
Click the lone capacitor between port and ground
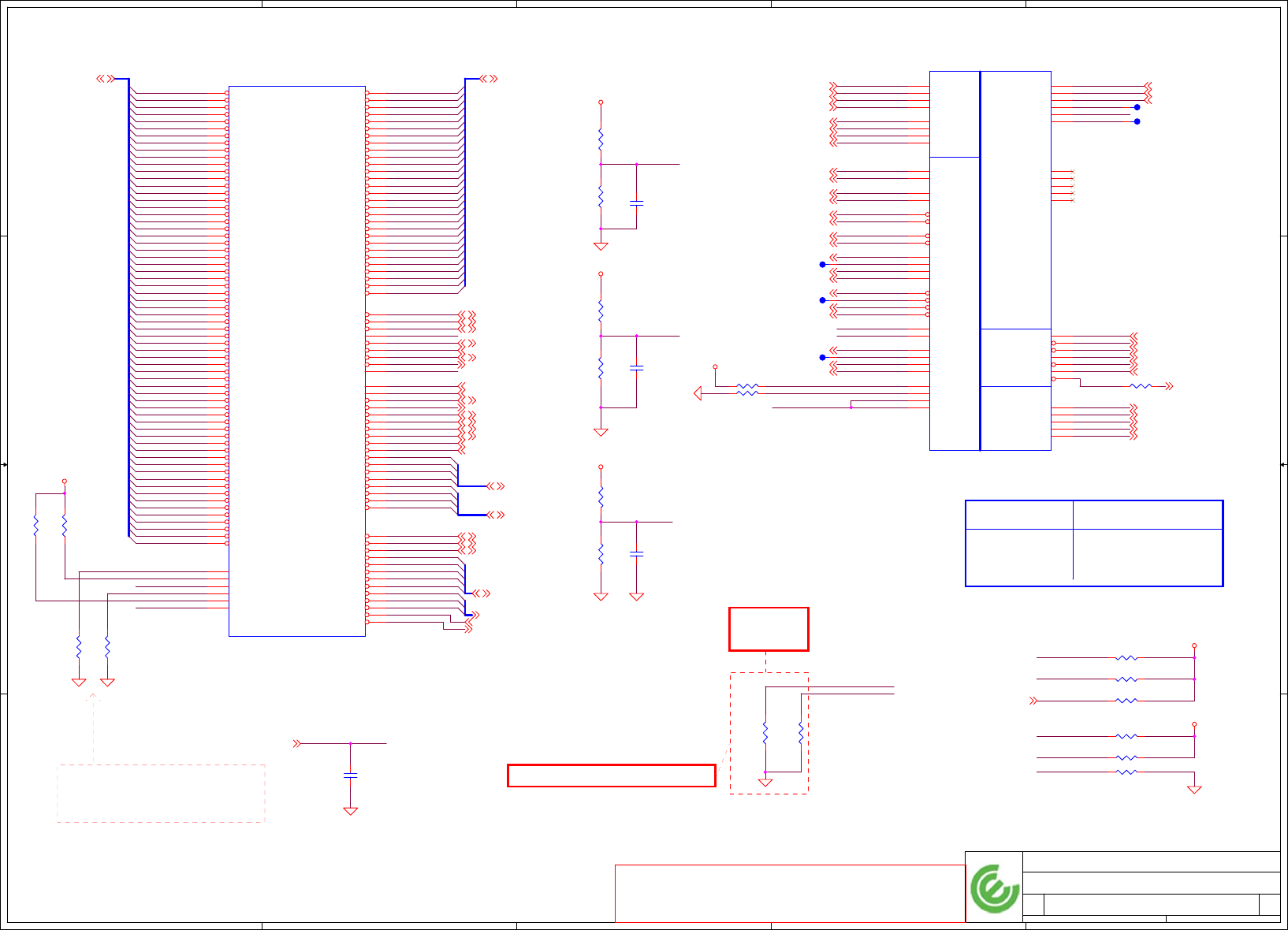(351, 776)
